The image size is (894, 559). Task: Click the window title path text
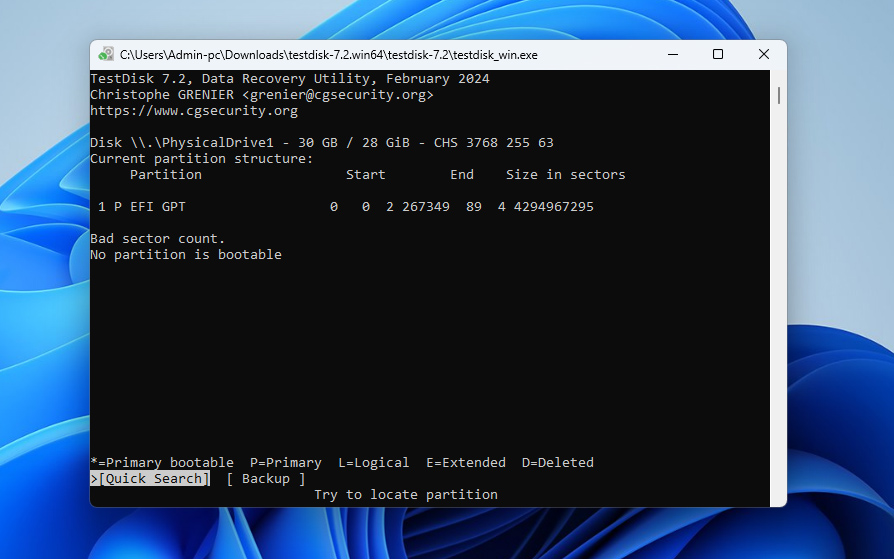[328, 55]
